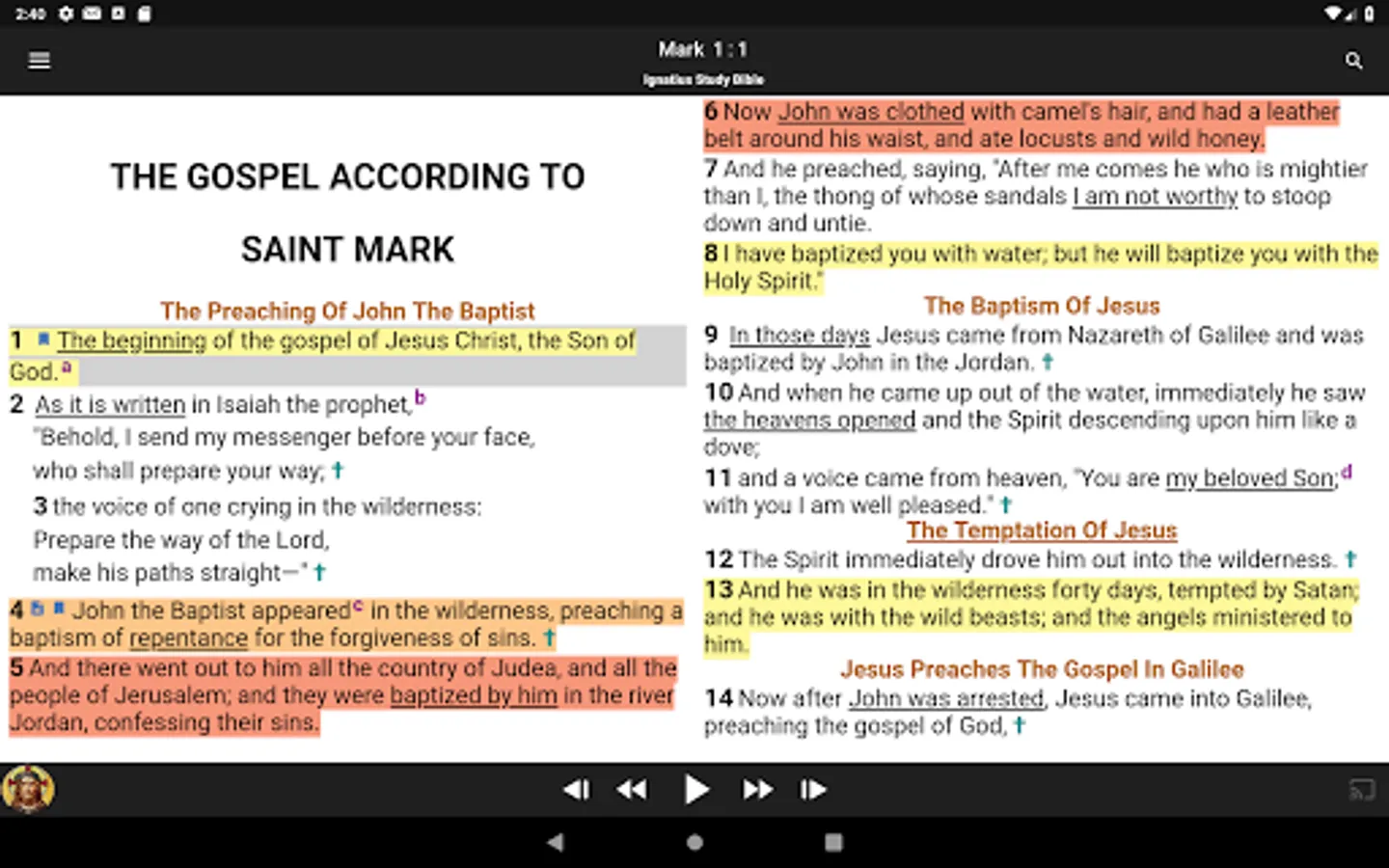Image resolution: width=1389 pixels, height=868 pixels.
Task: Play the chapter audio
Action: 695,790
